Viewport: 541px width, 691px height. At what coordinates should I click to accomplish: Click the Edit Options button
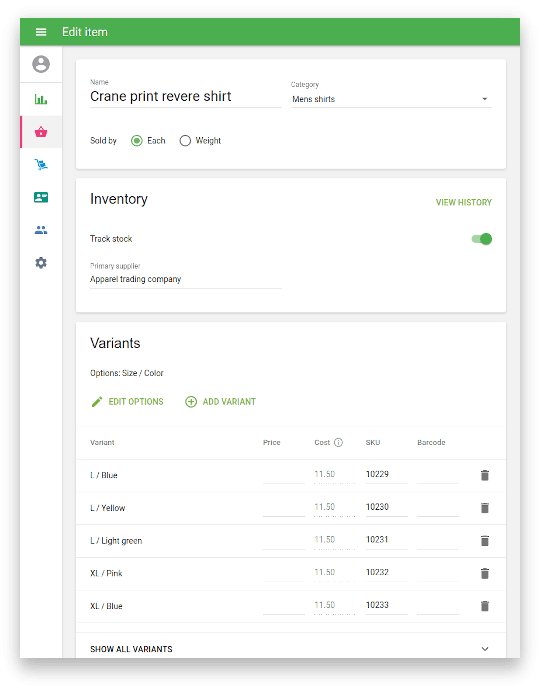[127, 401]
